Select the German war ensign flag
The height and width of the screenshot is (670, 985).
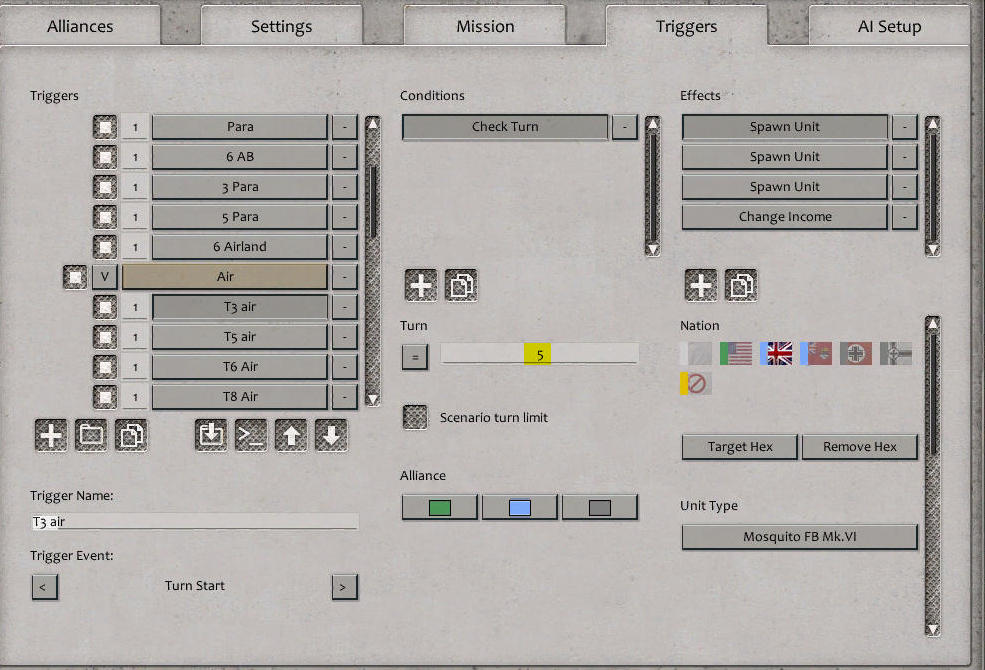pyautogui.click(x=896, y=354)
